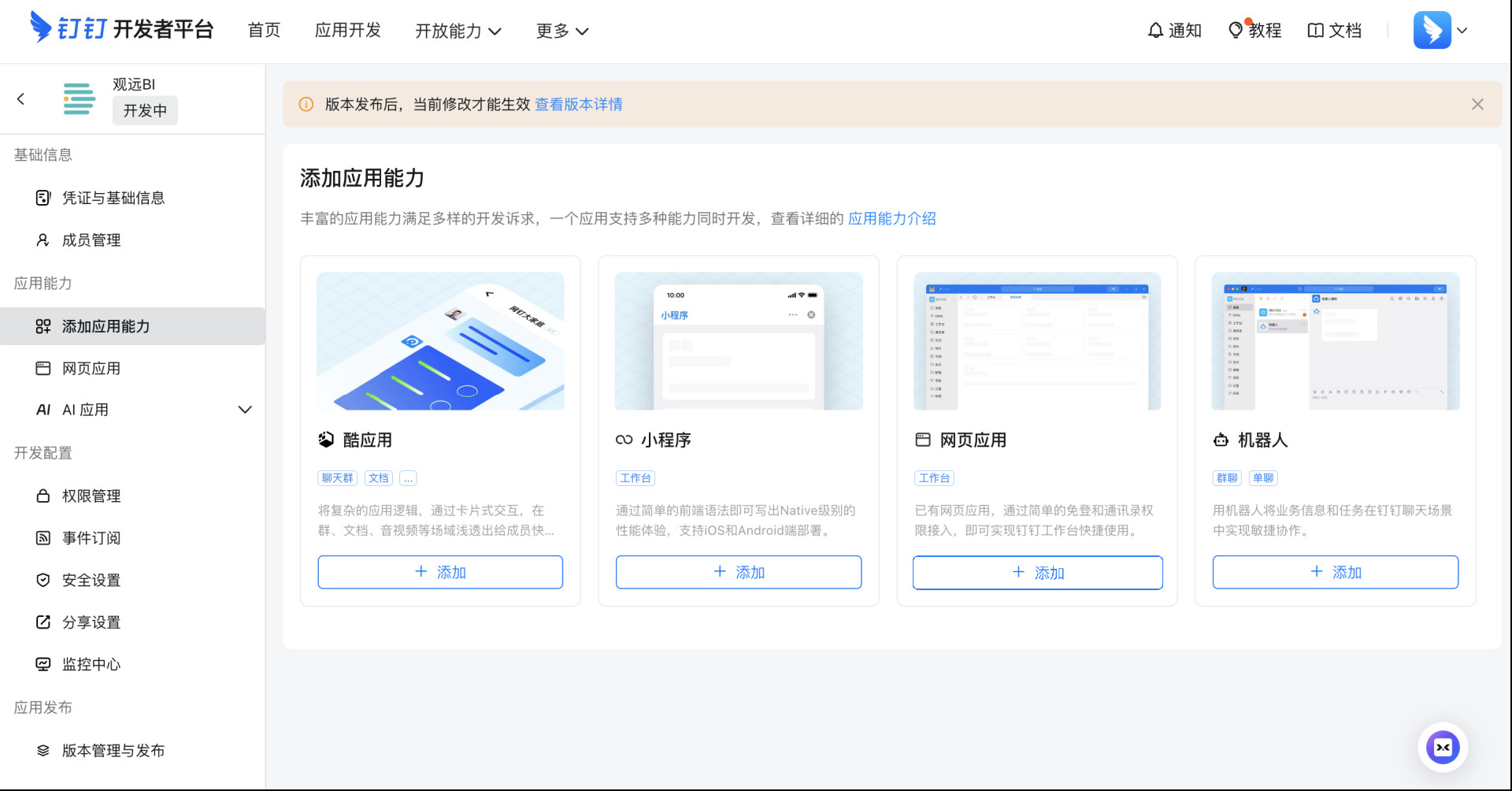This screenshot has height=791, width=1512.
Task: Open the user avatar account dropdown
Action: (1440, 31)
